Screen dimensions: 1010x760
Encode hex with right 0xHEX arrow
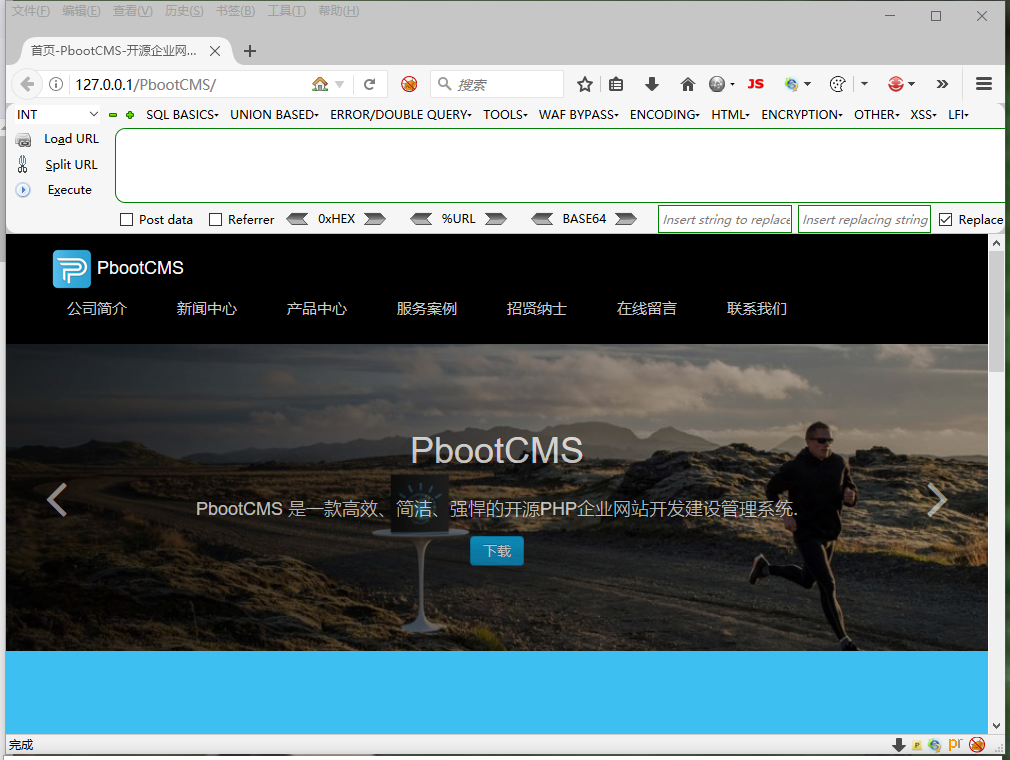pyautogui.click(x=375, y=219)
